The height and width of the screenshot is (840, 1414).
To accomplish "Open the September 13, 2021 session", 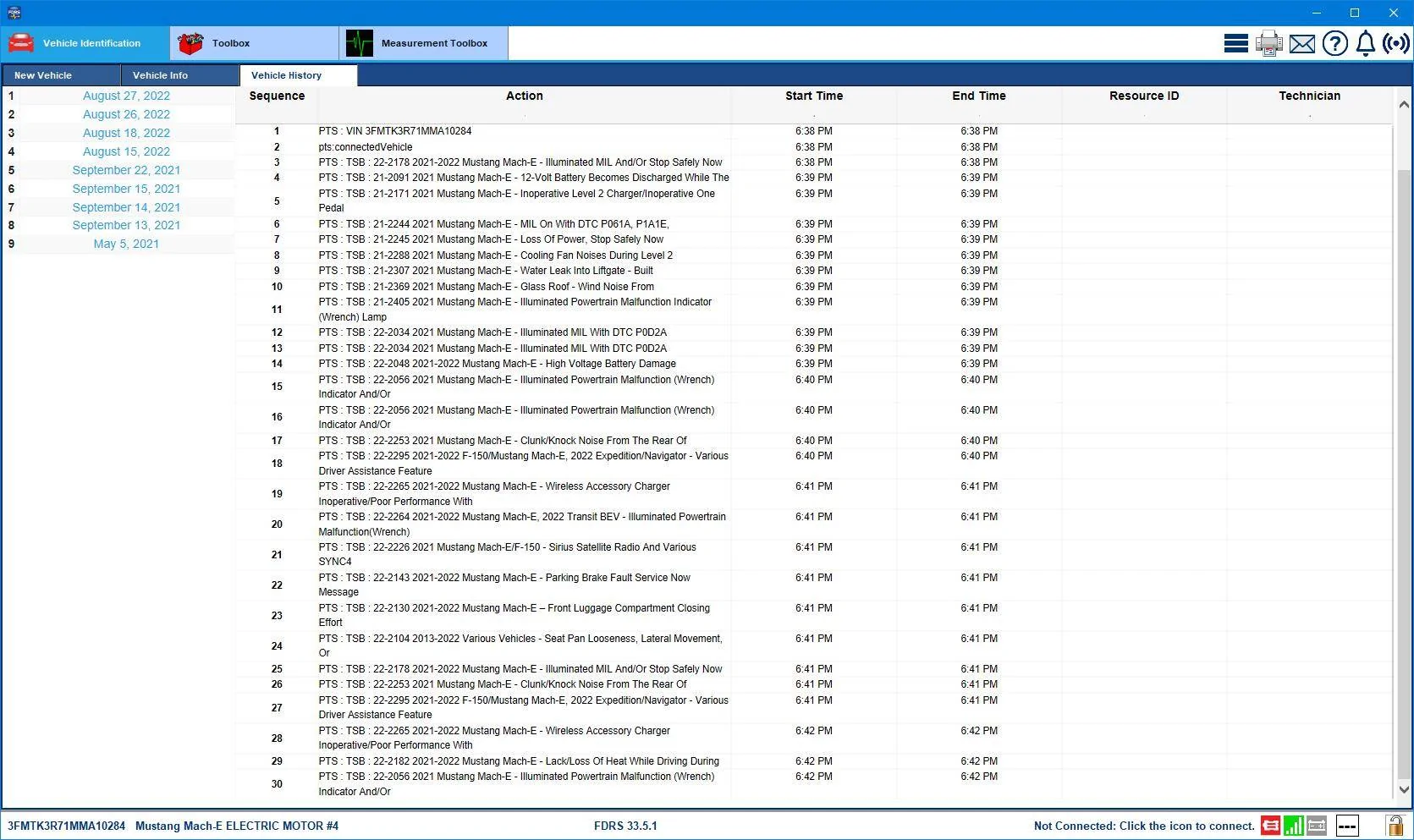I will point(126,225).
